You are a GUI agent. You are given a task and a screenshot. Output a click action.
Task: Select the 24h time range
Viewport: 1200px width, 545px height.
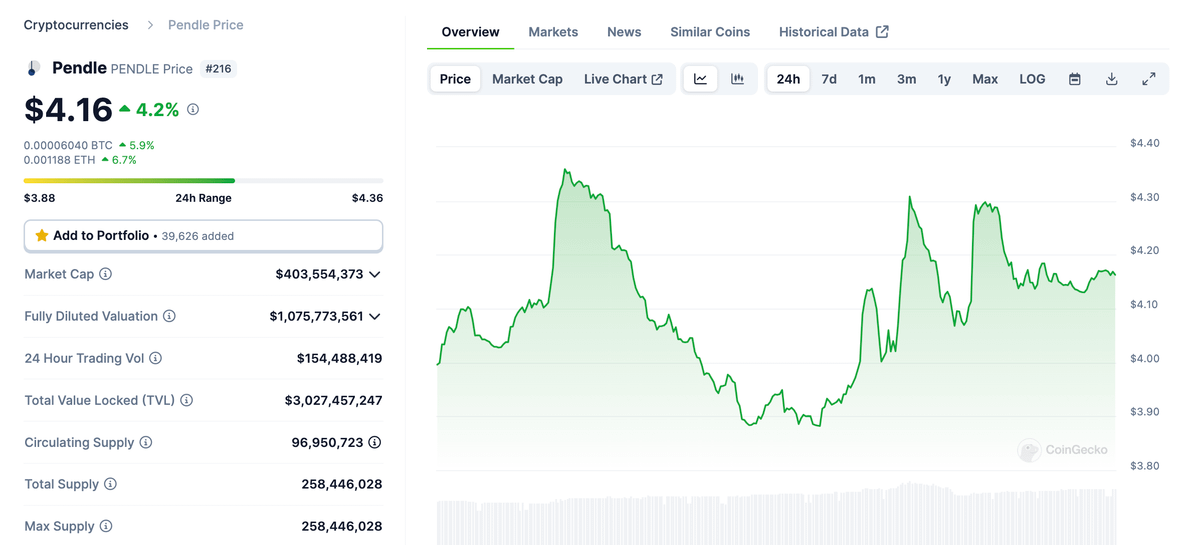(788, 79)
